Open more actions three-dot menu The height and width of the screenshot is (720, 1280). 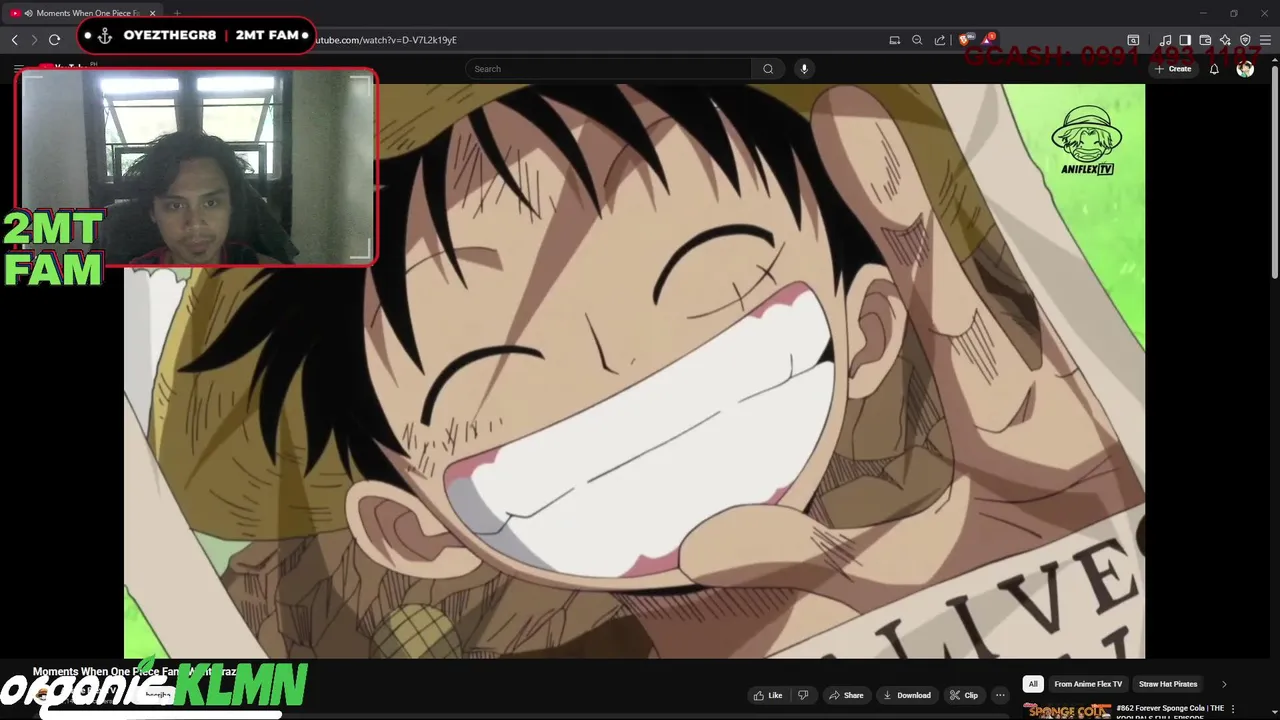tap(1000, 695)
